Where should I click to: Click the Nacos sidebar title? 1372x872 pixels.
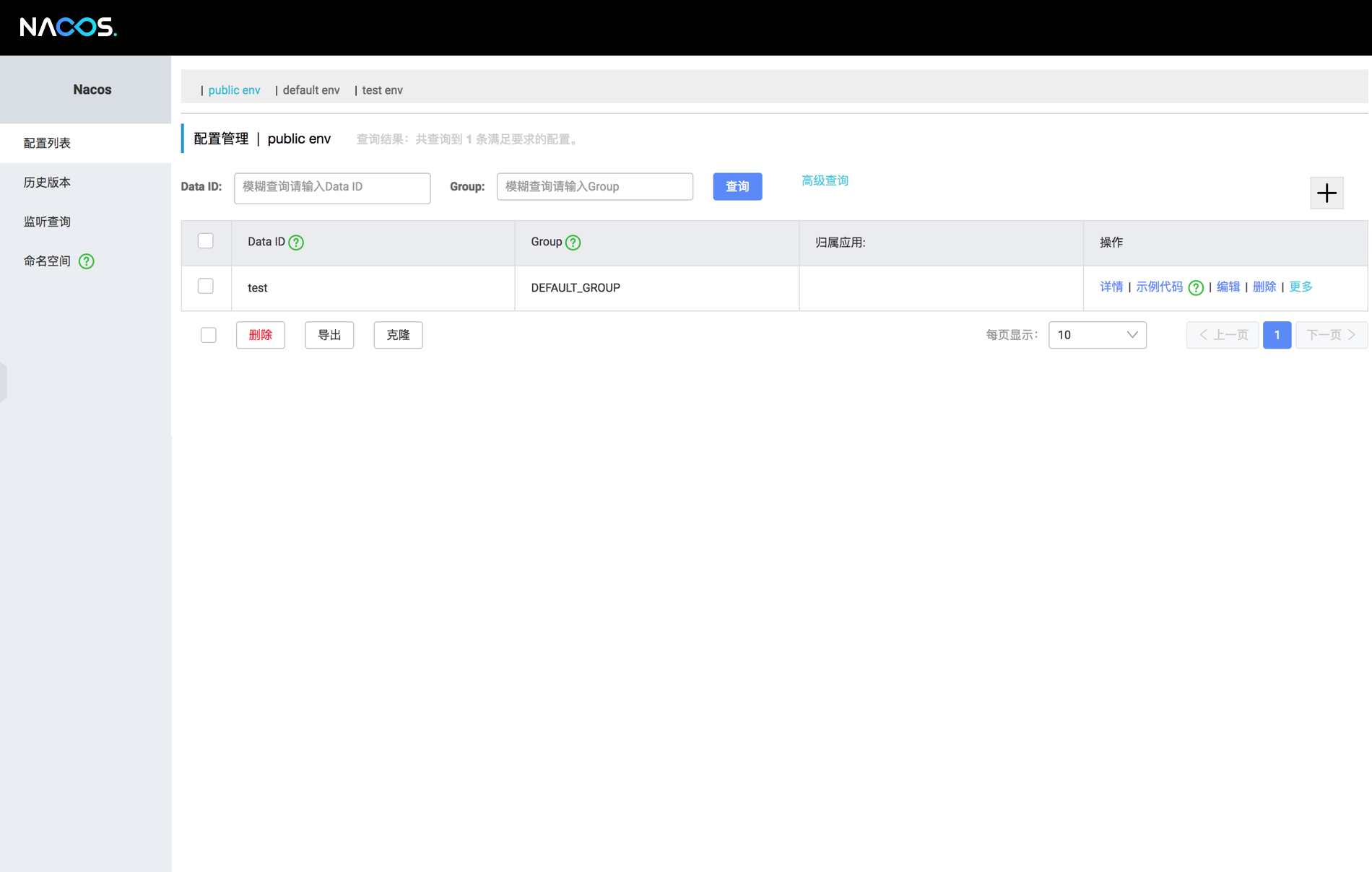point(92,90)
